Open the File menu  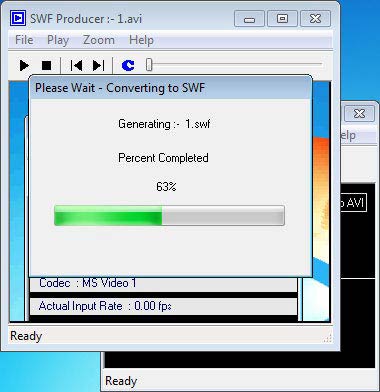(x=24, y=40)
